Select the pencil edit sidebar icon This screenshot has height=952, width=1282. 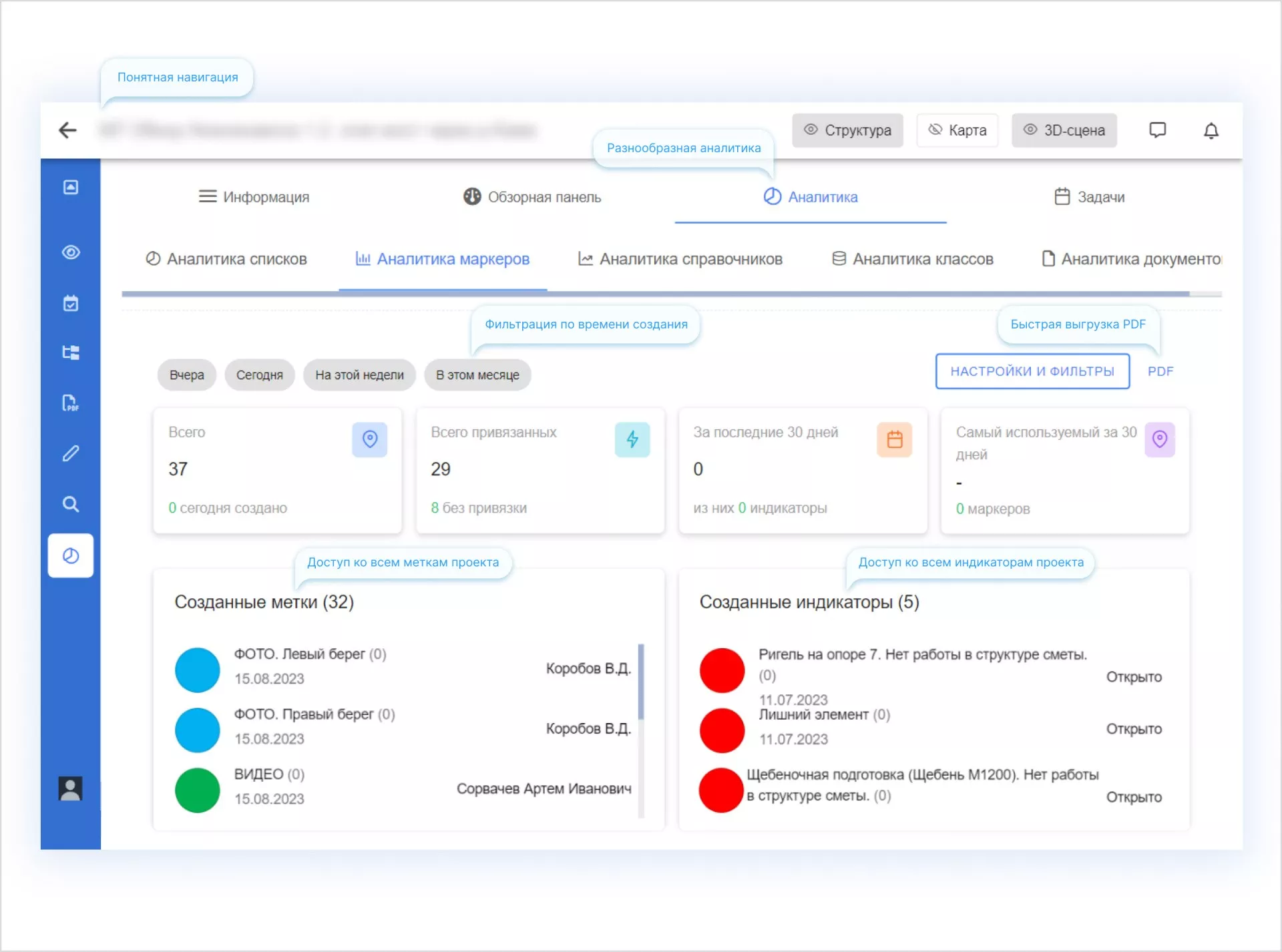coord(71,453)
